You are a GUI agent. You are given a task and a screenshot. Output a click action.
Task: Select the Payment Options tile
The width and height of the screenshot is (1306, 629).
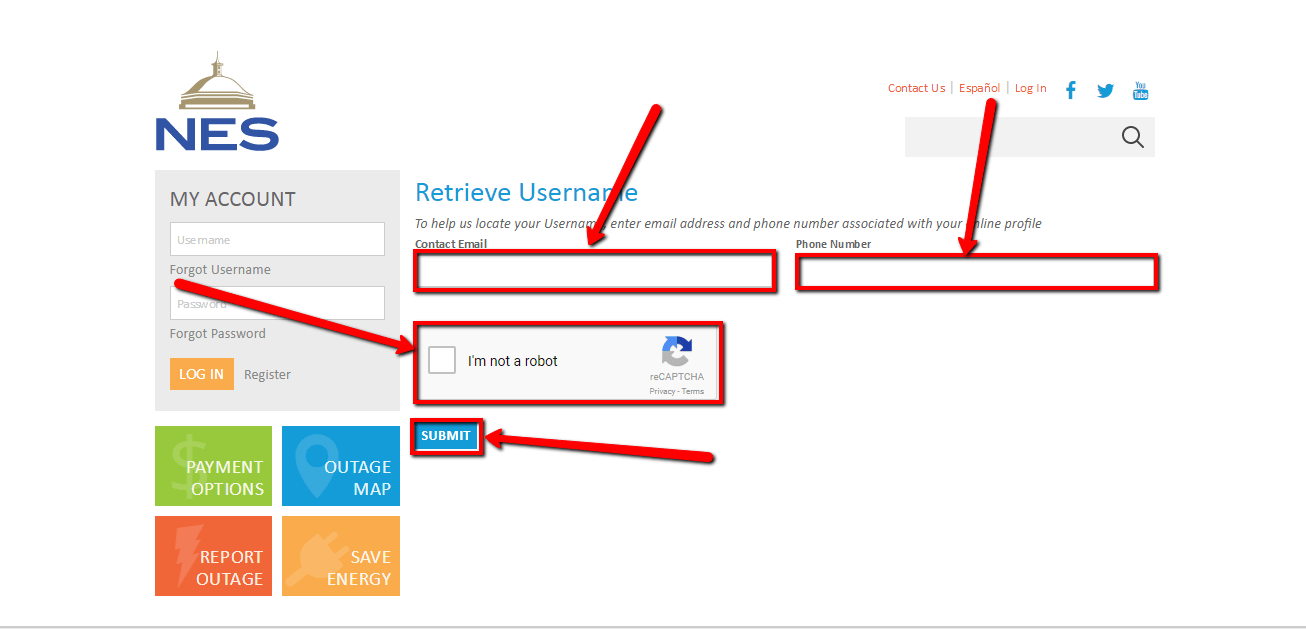coord(213,465)
